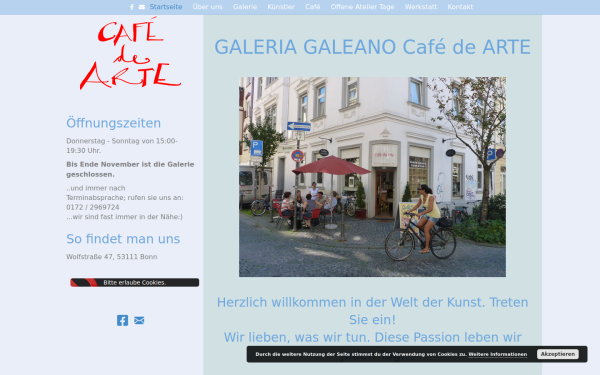Go to the Werkstatt page
The width and height of the screenshot is (600, 375).
point(421,7)
